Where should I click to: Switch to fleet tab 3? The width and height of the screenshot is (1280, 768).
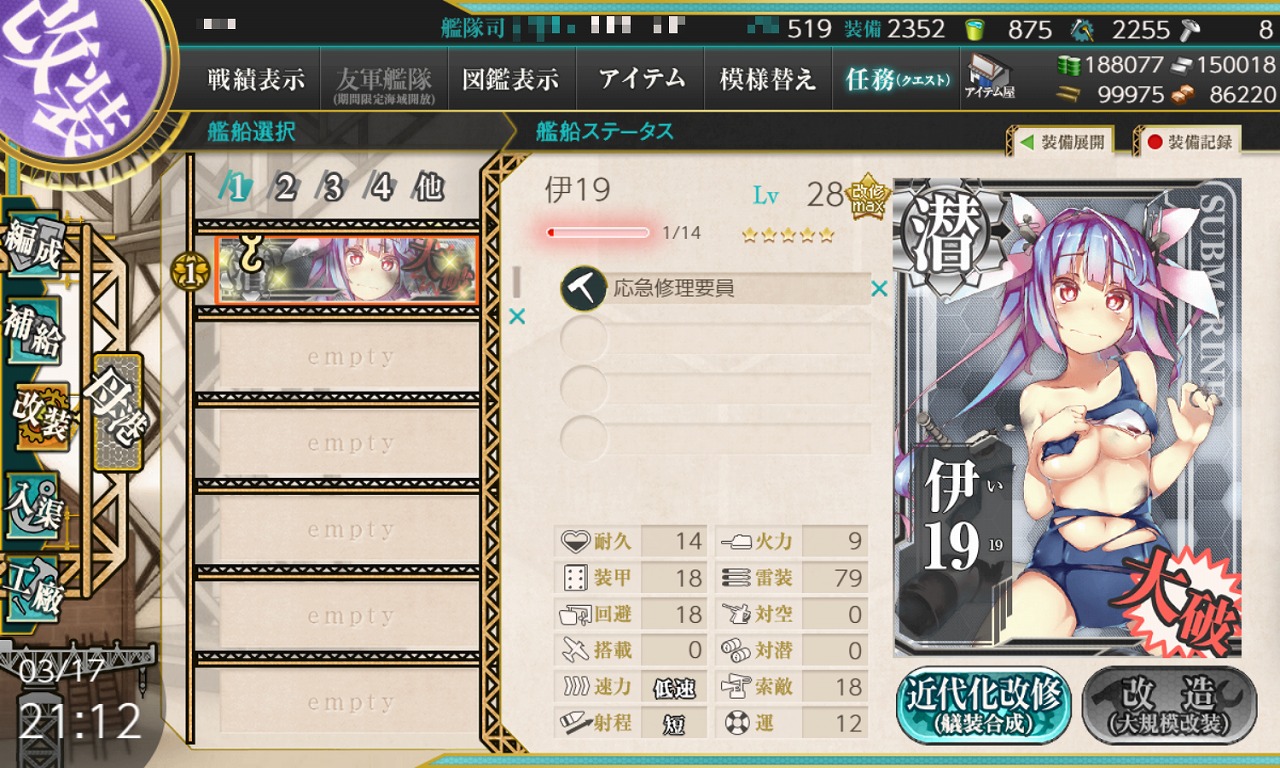pyautogui.click(x=333, y=187)
